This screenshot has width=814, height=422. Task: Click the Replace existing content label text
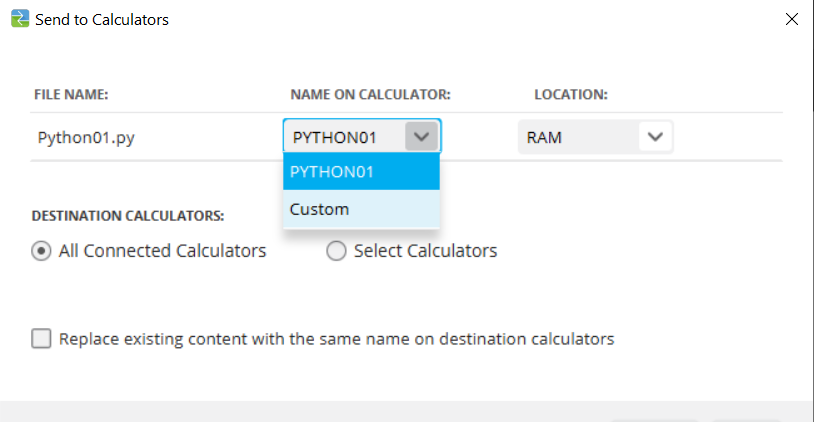click(x=336, y=339)
